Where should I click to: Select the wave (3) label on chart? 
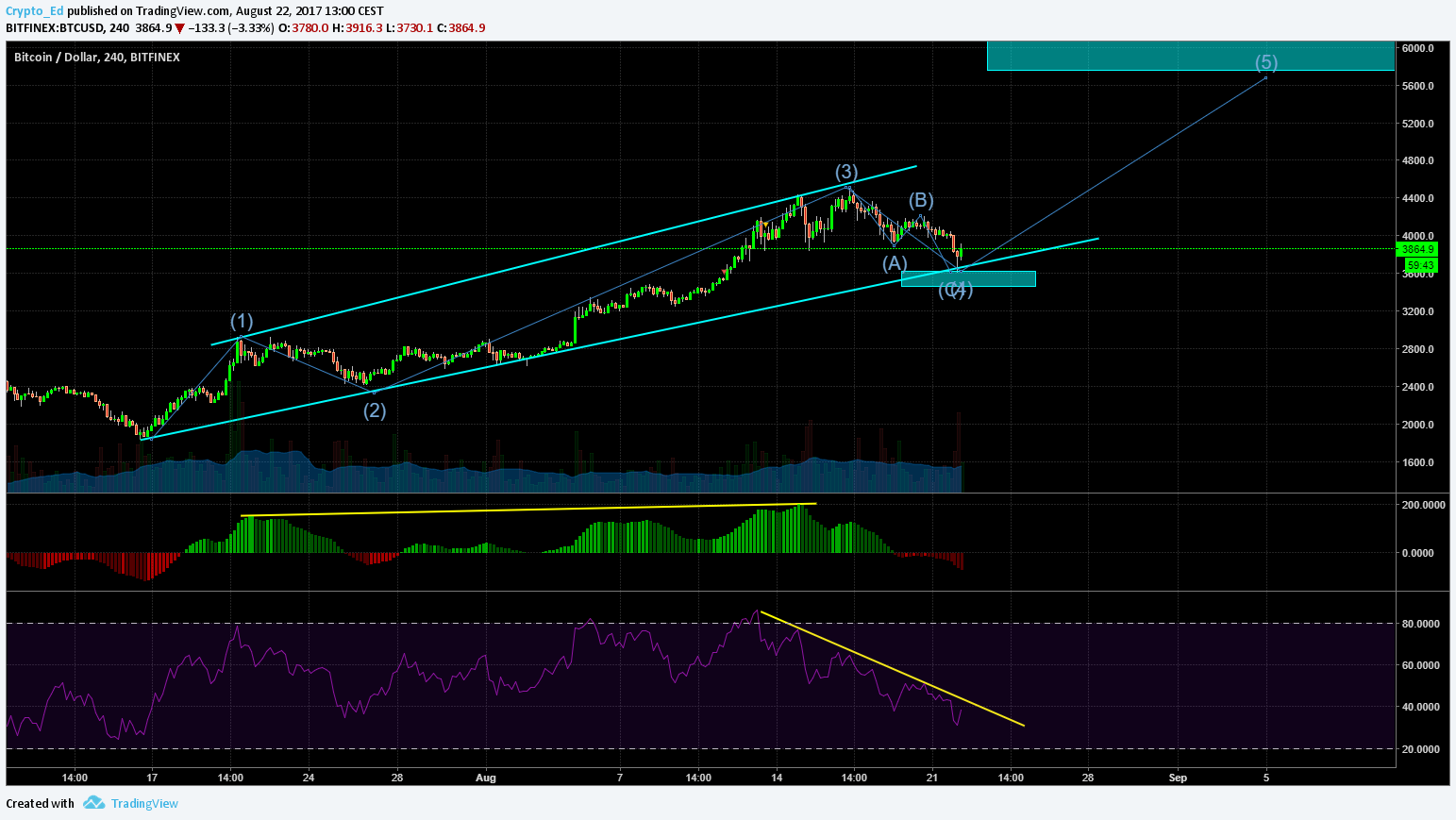(x=846, y=172)
